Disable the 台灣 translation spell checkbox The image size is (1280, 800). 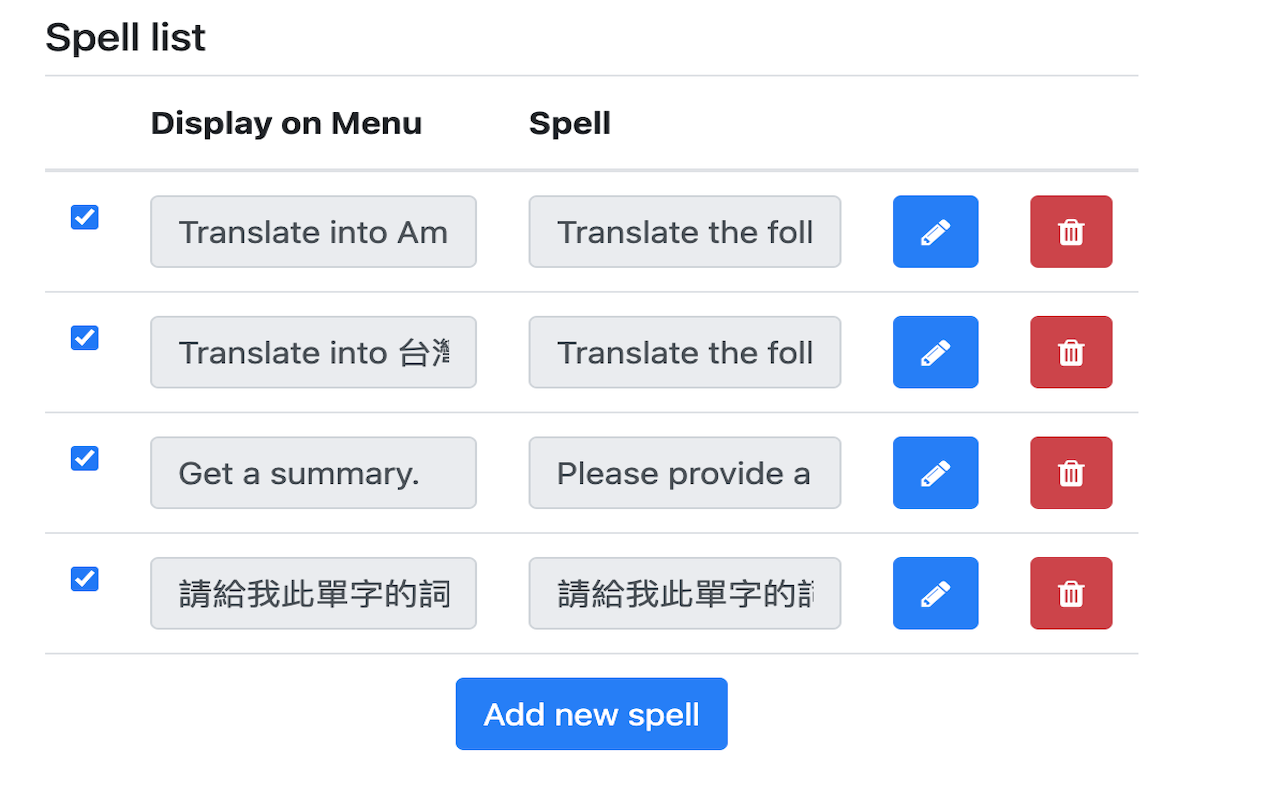(x=84, y=337)
